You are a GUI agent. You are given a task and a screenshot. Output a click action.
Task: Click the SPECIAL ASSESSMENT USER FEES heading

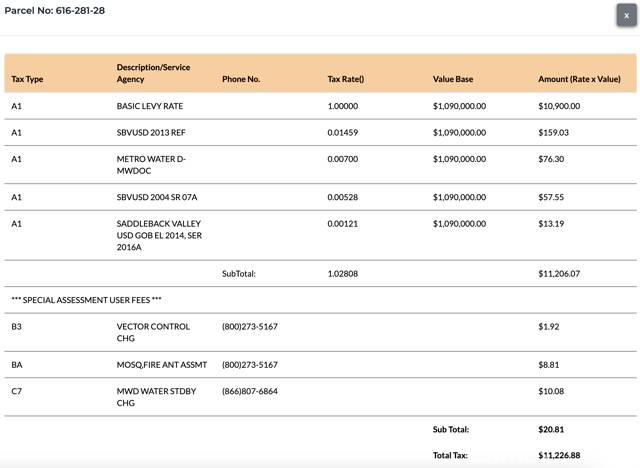click(x=87, y=300)
